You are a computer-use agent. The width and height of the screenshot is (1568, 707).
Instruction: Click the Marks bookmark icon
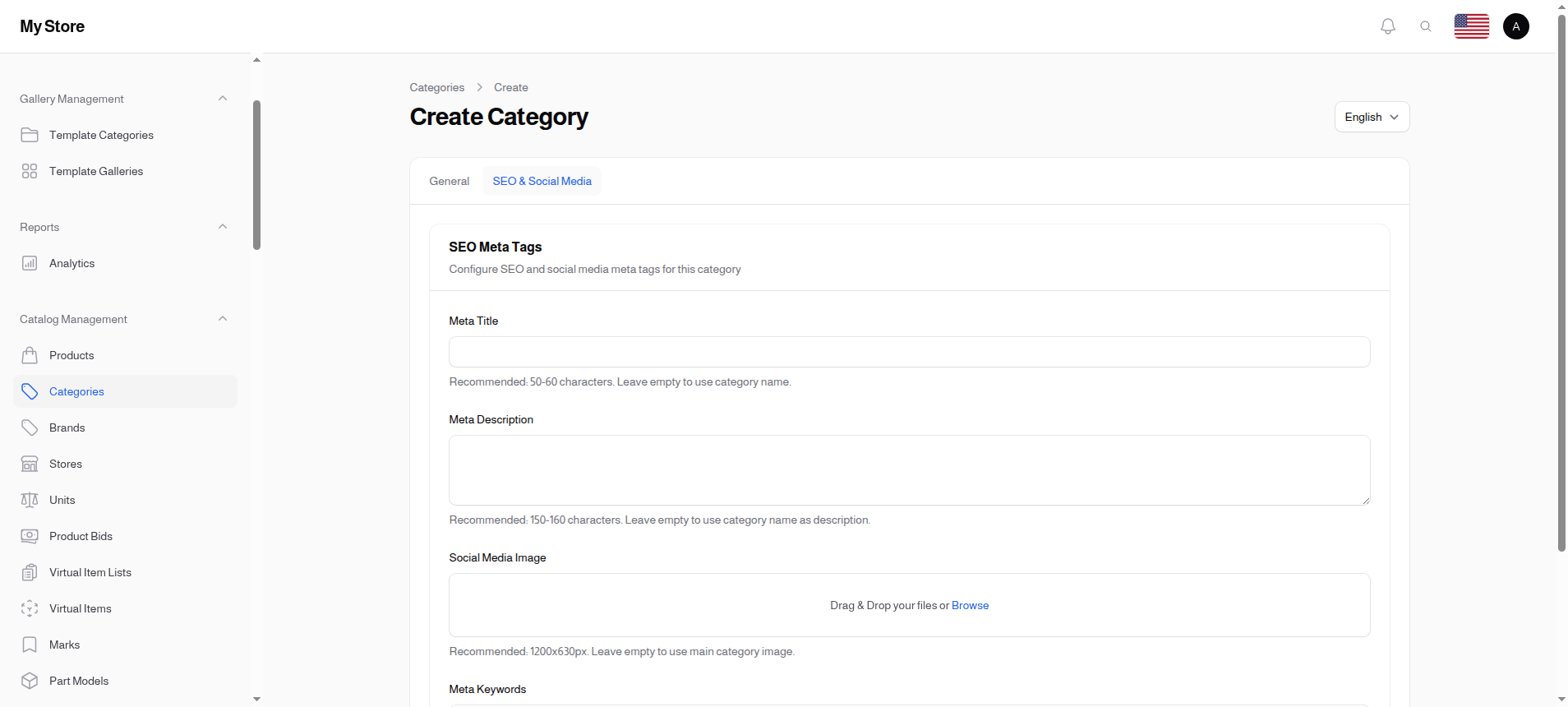(30, 645)
